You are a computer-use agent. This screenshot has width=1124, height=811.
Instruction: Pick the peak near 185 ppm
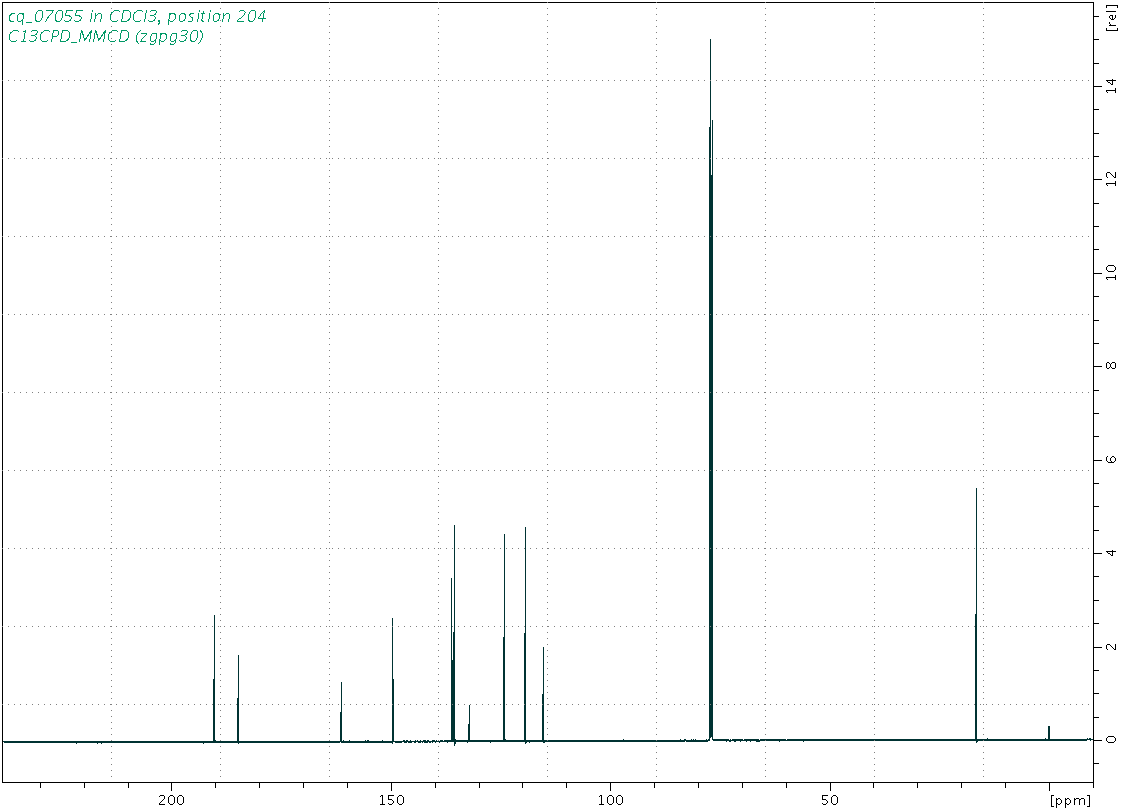click(238, 698)
